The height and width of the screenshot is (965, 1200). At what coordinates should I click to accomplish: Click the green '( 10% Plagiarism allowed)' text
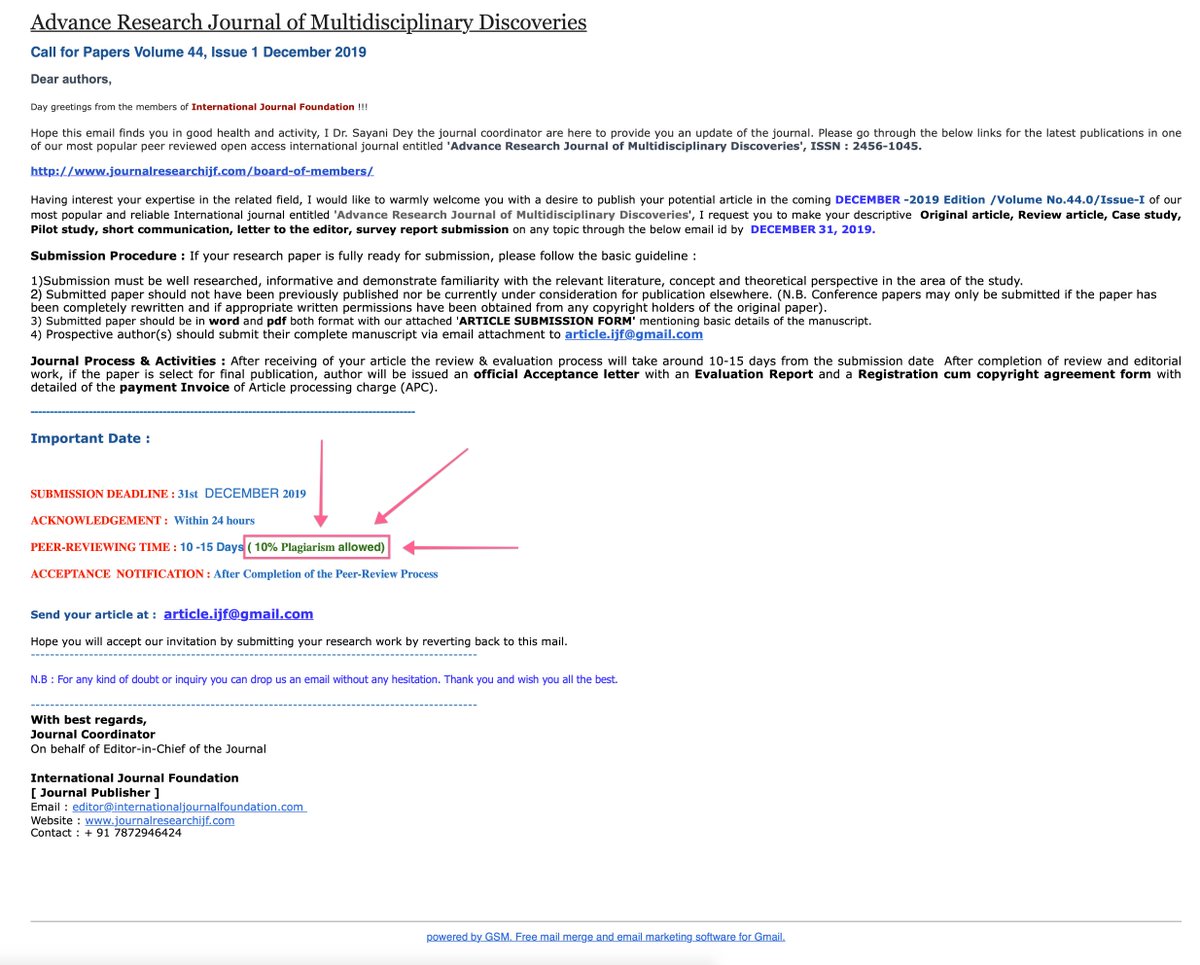(x=317, y=548)
